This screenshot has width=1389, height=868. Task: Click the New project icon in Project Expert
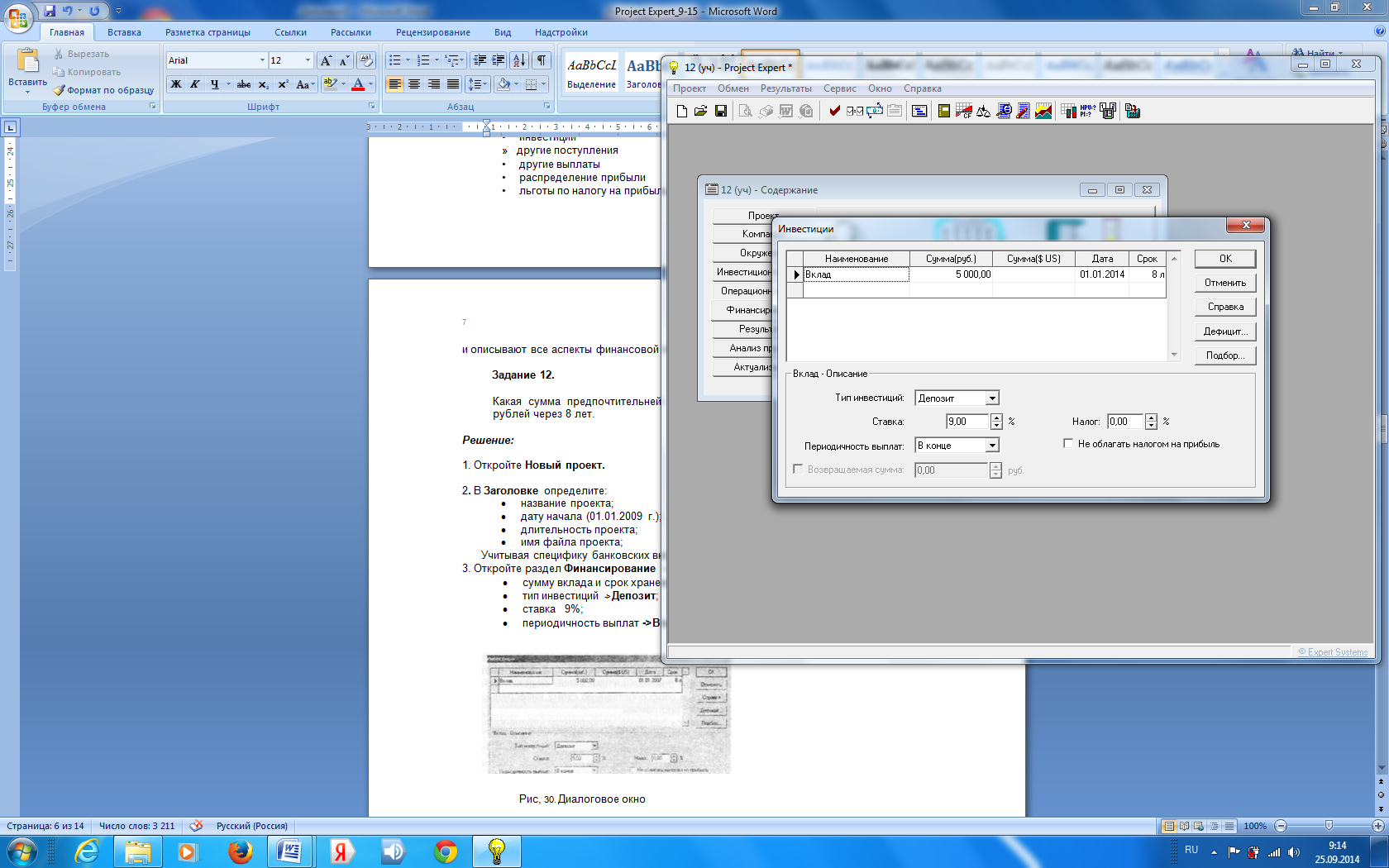coord(681,111)
